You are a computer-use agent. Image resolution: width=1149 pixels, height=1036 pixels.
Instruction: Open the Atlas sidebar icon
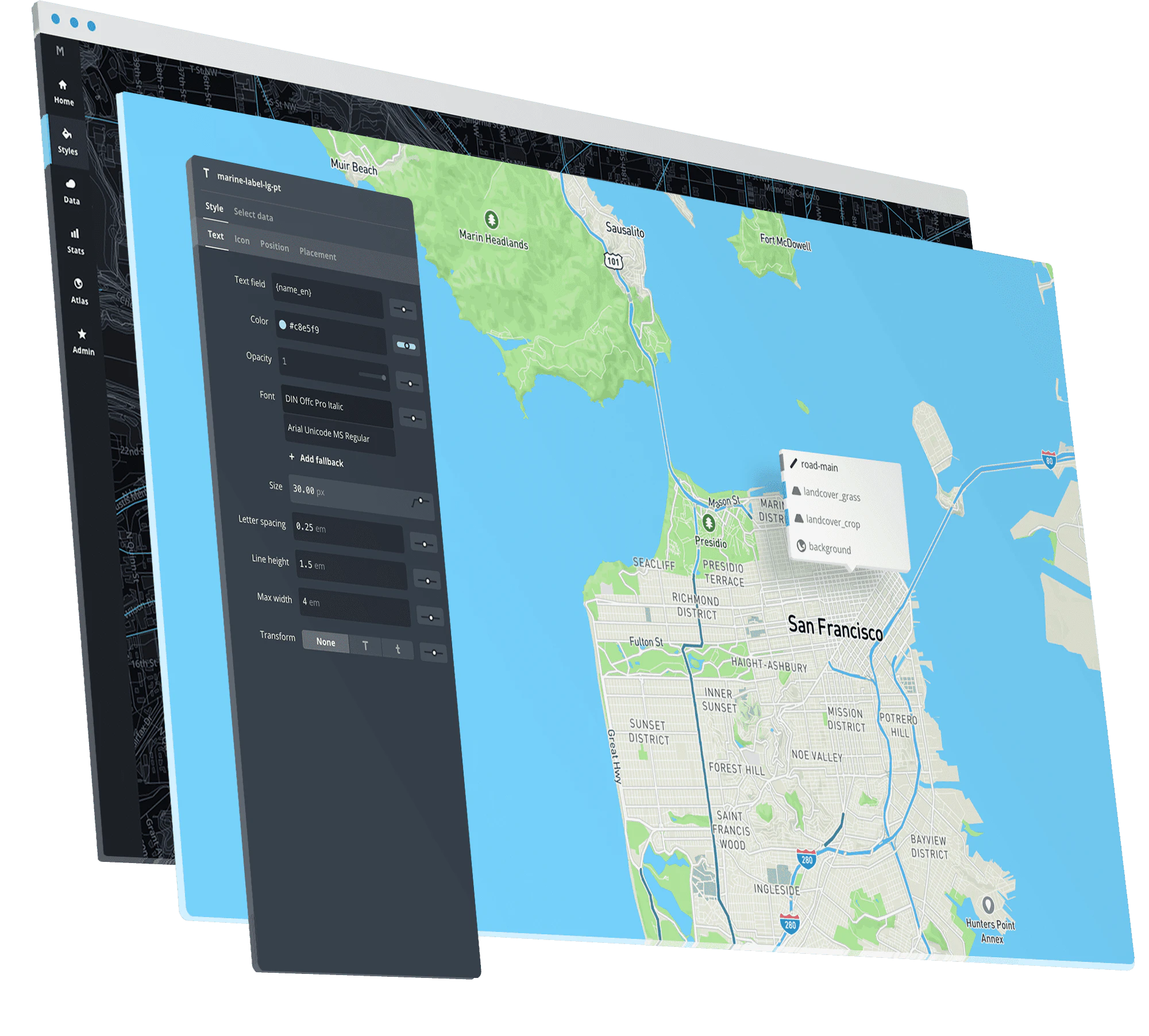(78, 284)
